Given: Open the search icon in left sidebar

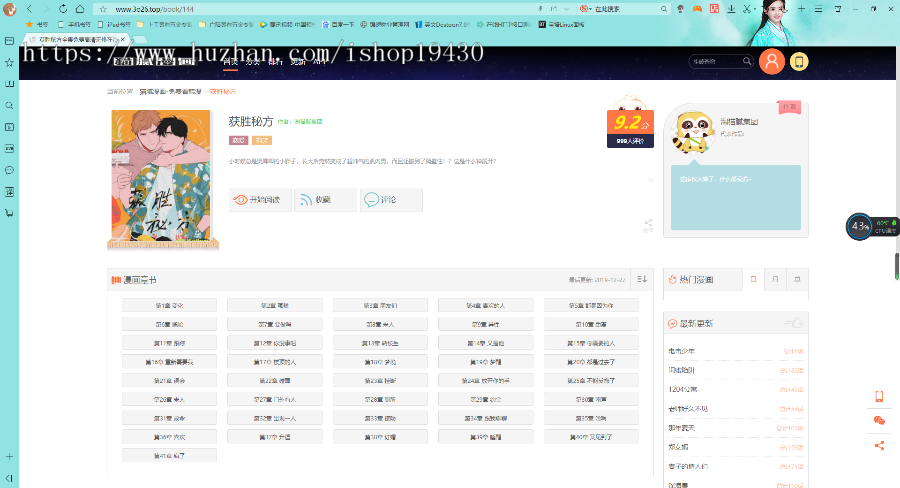Looking at the screenshot, I should (x=9, y=106).
